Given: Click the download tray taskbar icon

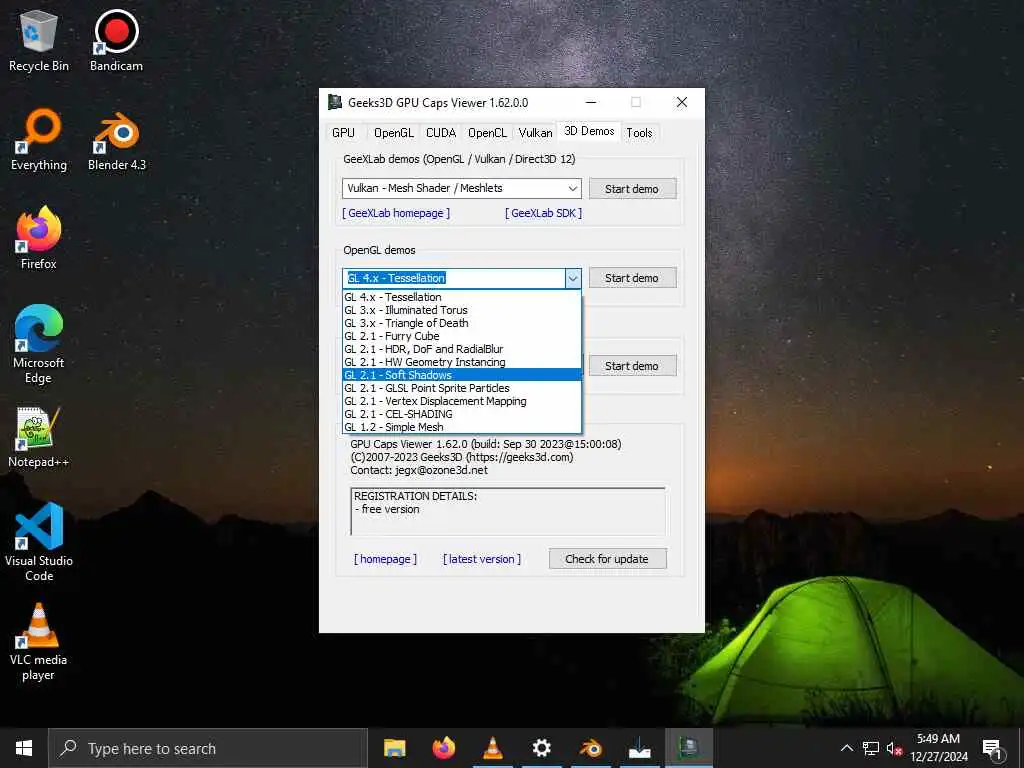Looking at the screenshot, I should point(639,748).
